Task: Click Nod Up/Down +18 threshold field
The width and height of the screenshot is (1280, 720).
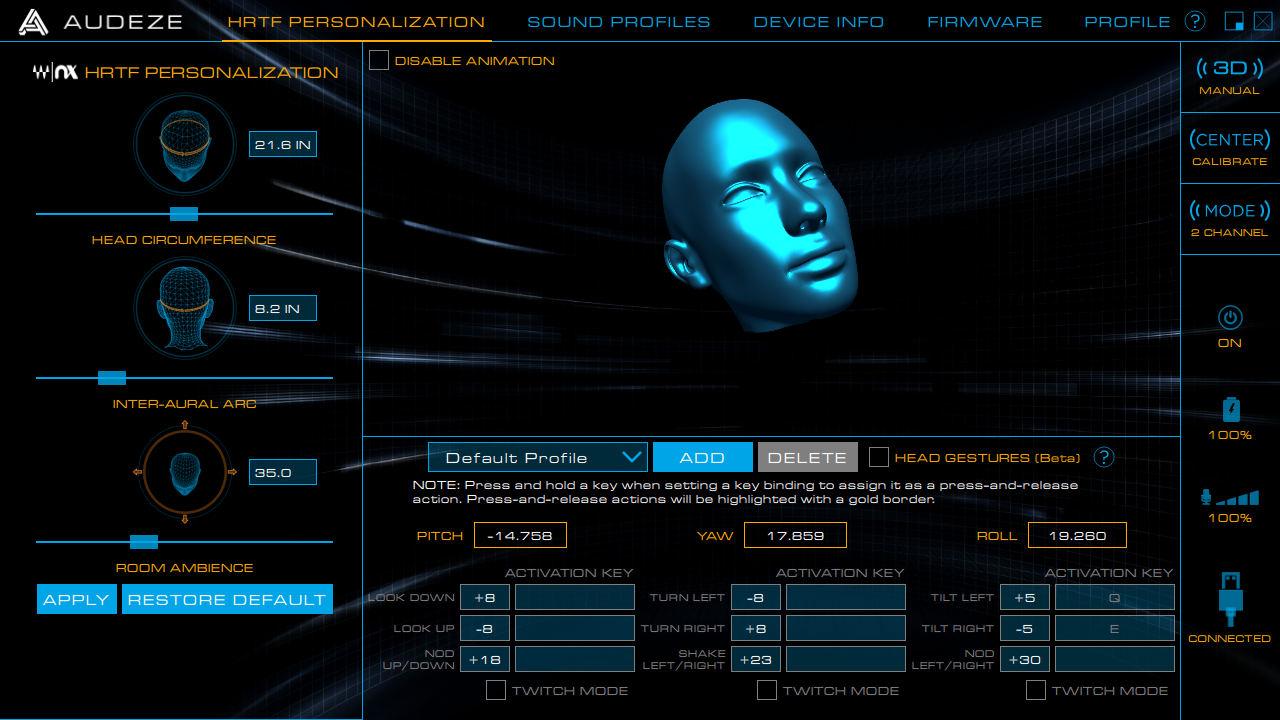Action: click(x=485, y=659)
